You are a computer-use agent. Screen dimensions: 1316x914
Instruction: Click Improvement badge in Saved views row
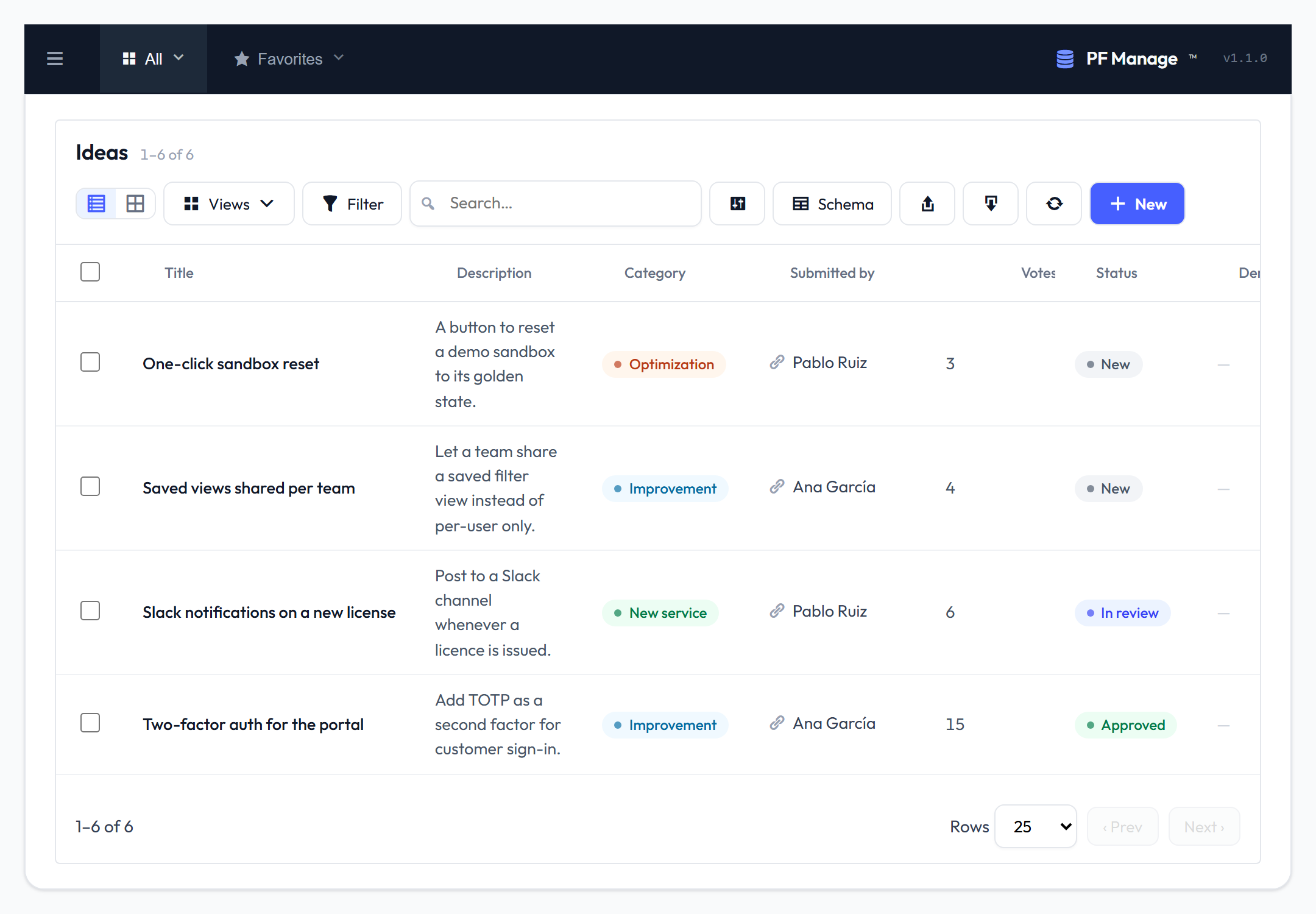[x=665, y=489]
